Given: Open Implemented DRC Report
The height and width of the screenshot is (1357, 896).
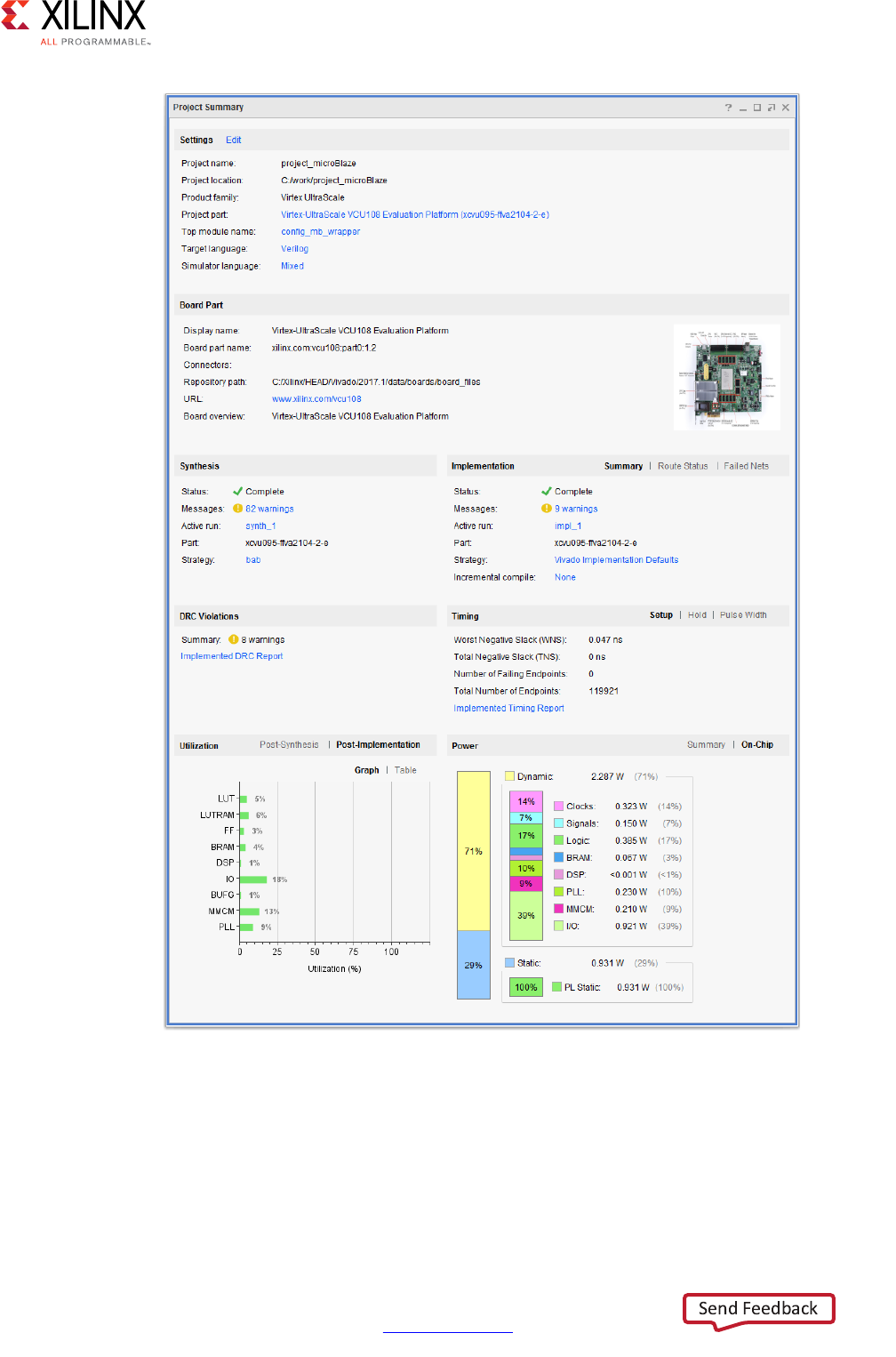Looking at the screenshot, I should (232, 656).
